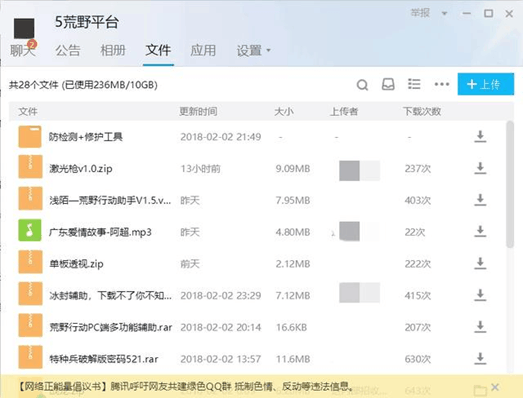Click the 9.09MB size value
This screenshot has width=523, height=398.
[x=293, y=168]
